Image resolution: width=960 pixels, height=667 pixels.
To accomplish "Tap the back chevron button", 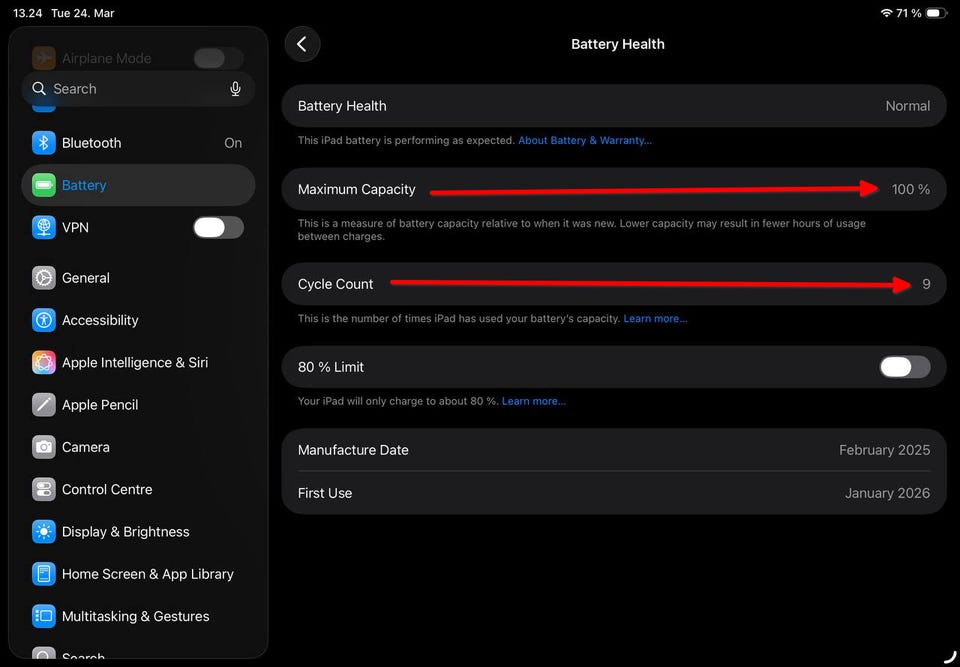I will tap(302, 44).
